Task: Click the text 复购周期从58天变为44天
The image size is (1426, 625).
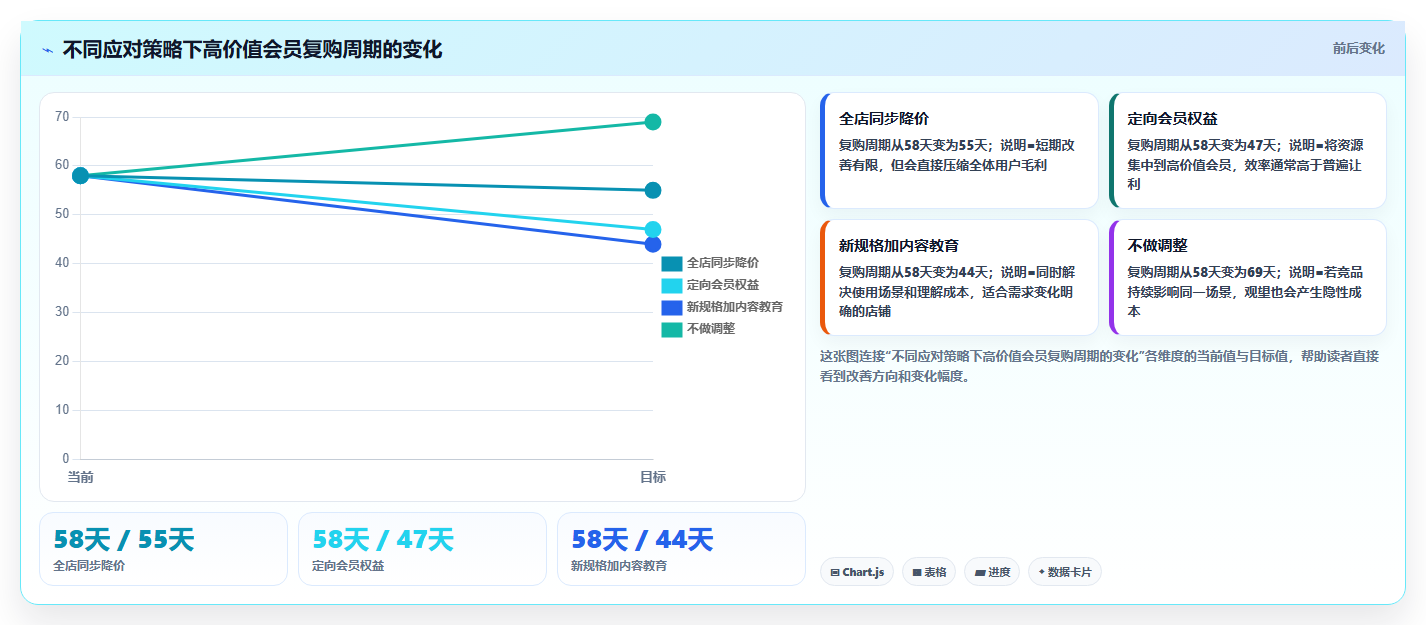Action: click(914, 272)
